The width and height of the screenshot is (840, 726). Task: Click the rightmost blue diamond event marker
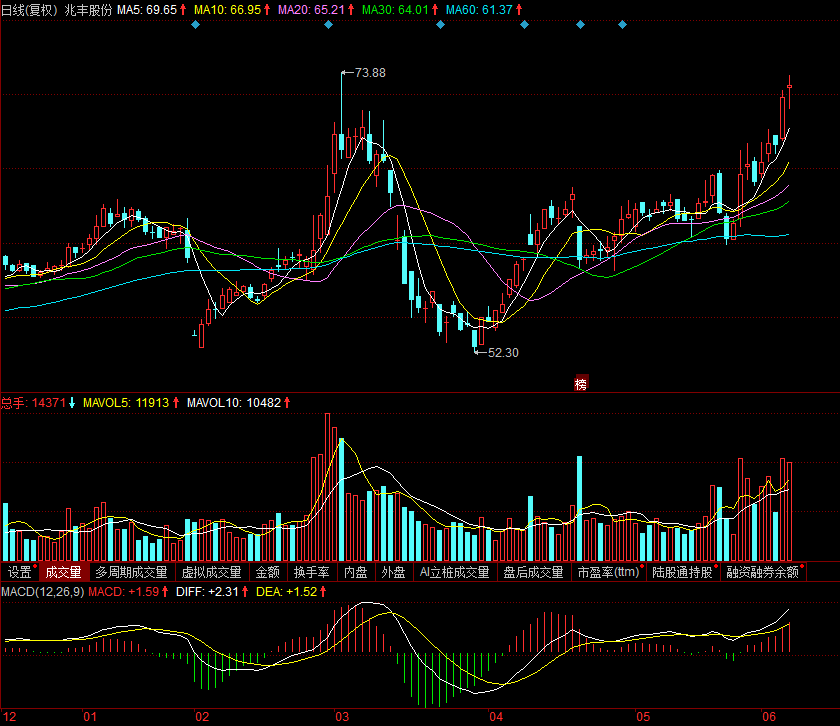coord(622,25)
